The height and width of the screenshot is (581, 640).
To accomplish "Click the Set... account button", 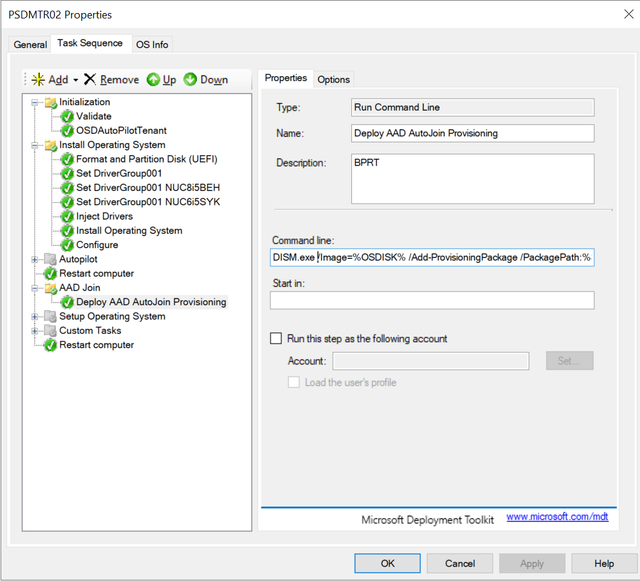I will (x=569, y=361).
